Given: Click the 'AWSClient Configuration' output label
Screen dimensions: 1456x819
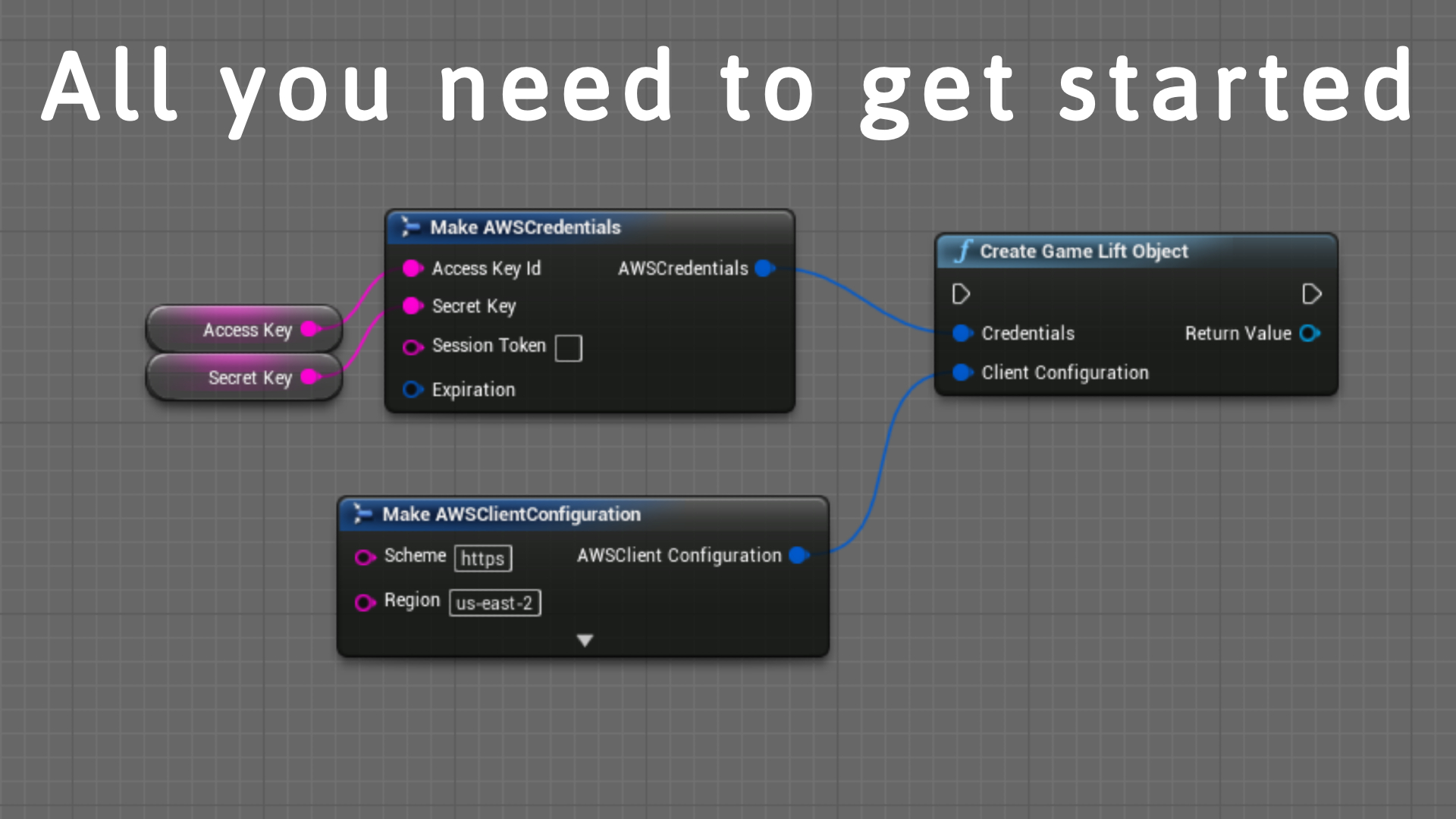Looking at the screenshot, I should [679, 555].
